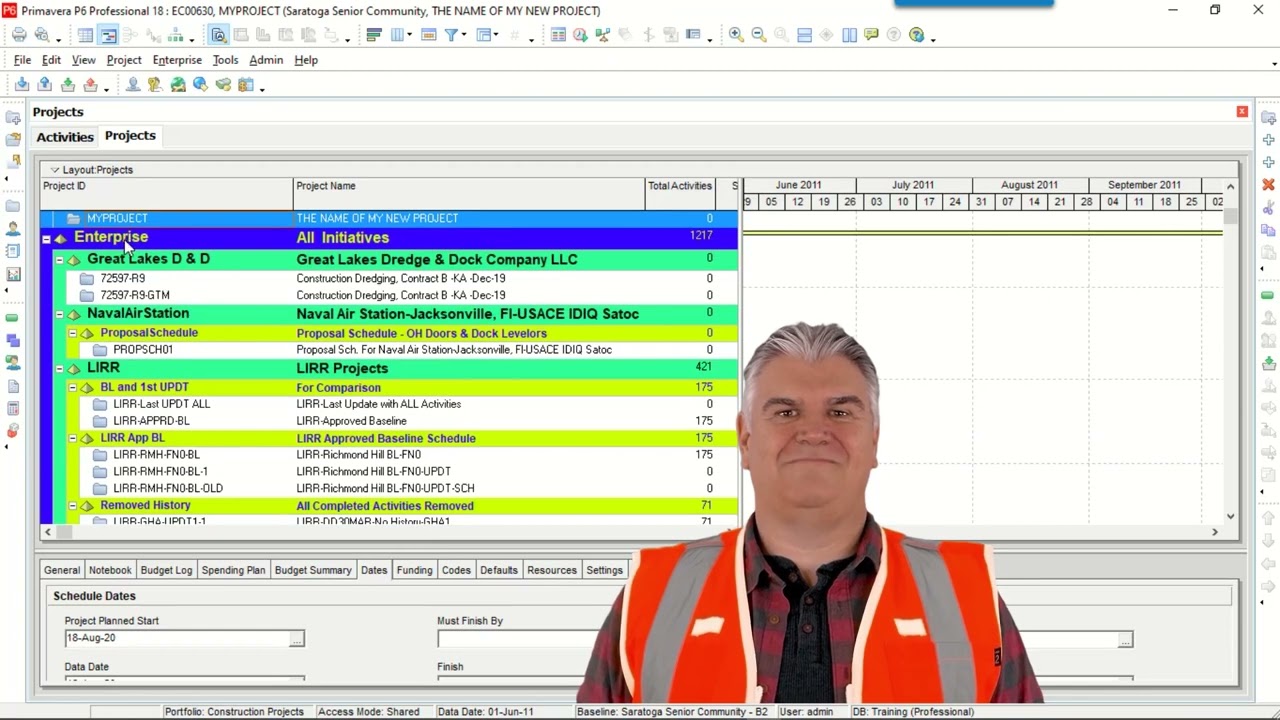Viewport: 1280px width, 720px height.
Task: Click the Project Planned Start date picker button
Action: tap(296, 638)
